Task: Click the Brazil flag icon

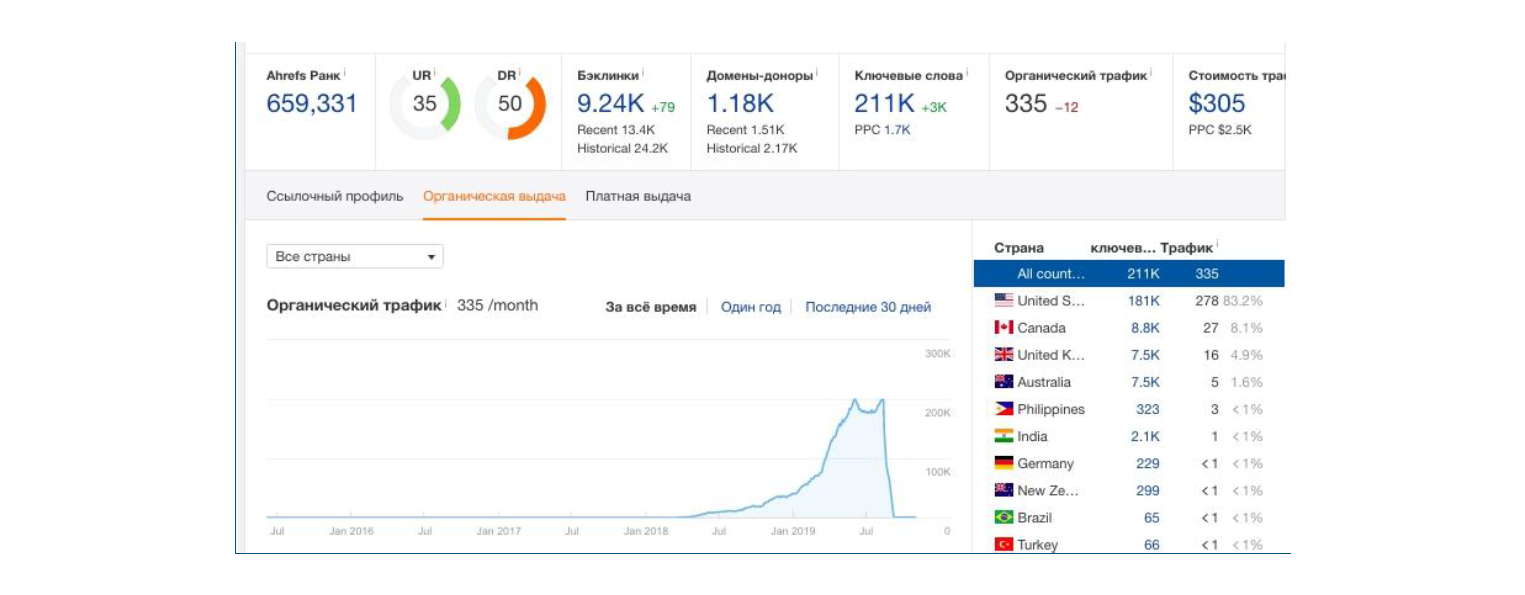Action: tap(1004, 517)
